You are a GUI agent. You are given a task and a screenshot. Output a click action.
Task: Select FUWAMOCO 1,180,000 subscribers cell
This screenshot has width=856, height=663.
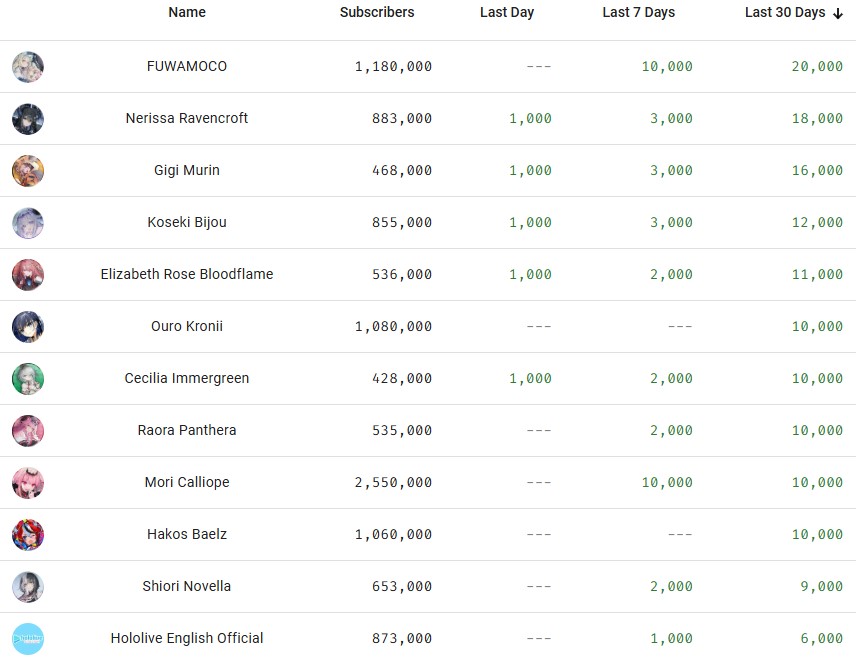(x=393, y=67)
